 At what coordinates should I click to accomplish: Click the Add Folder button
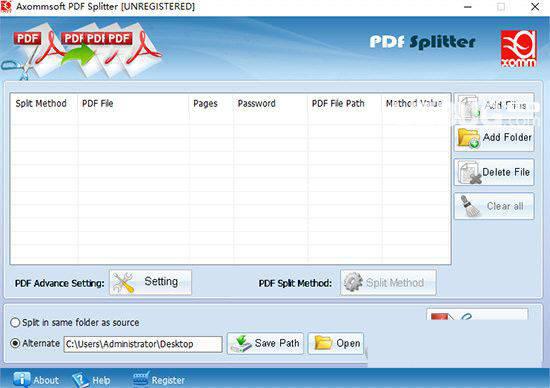(x=494, y=138)
